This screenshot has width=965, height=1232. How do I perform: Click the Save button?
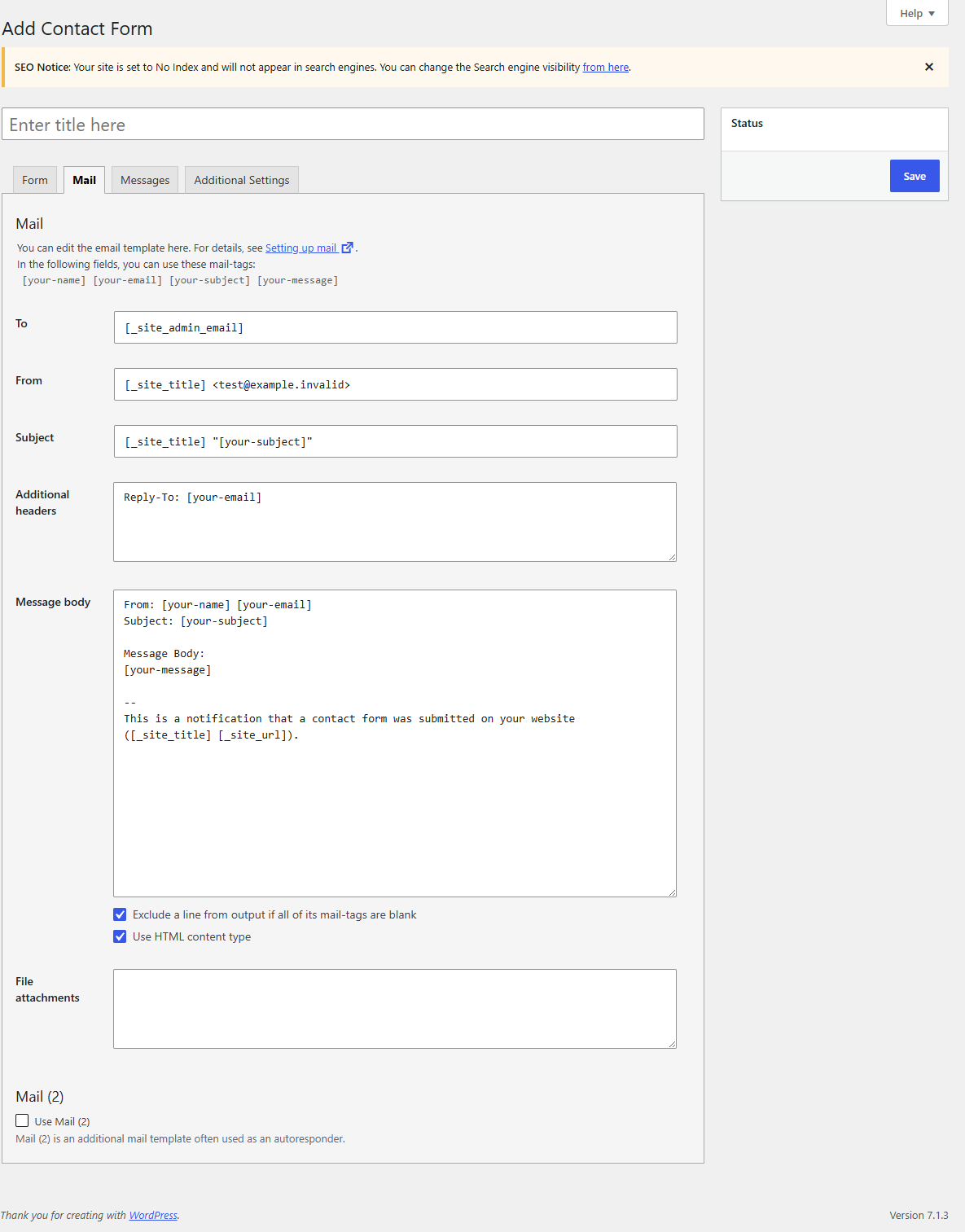[x=915, y=176]
